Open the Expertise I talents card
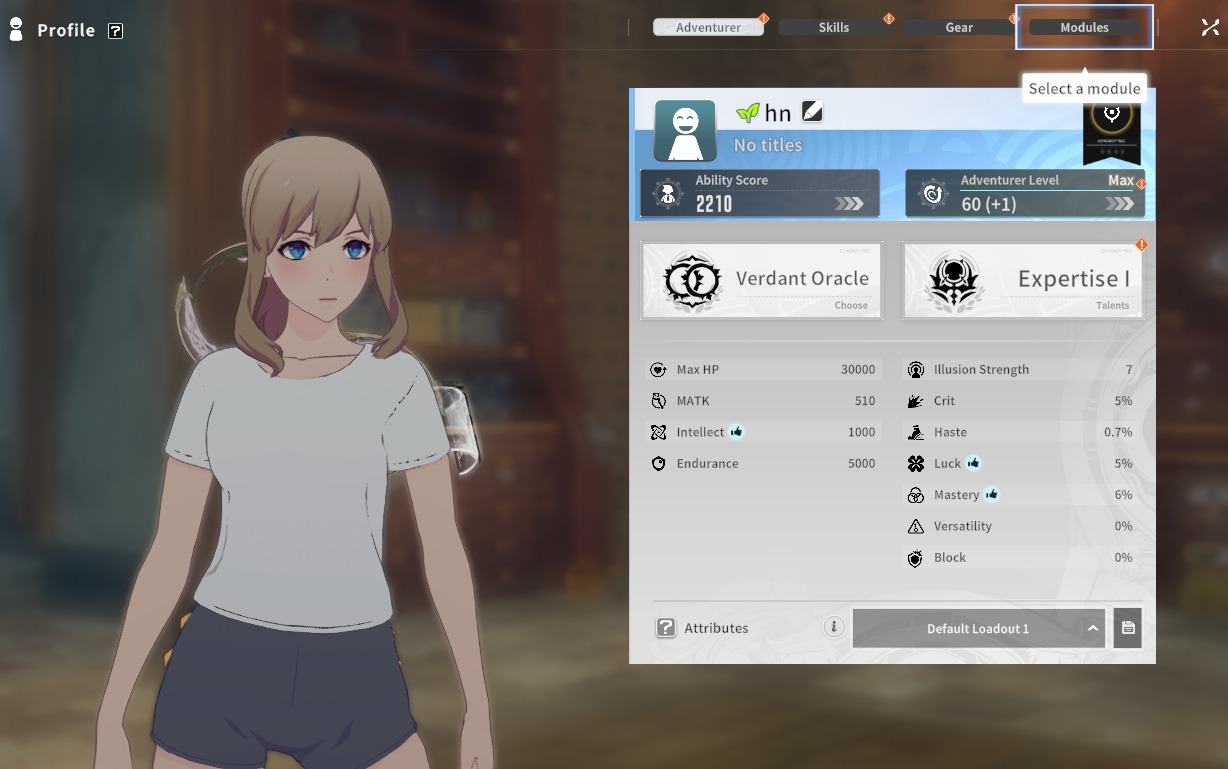 pos(1023,281)
